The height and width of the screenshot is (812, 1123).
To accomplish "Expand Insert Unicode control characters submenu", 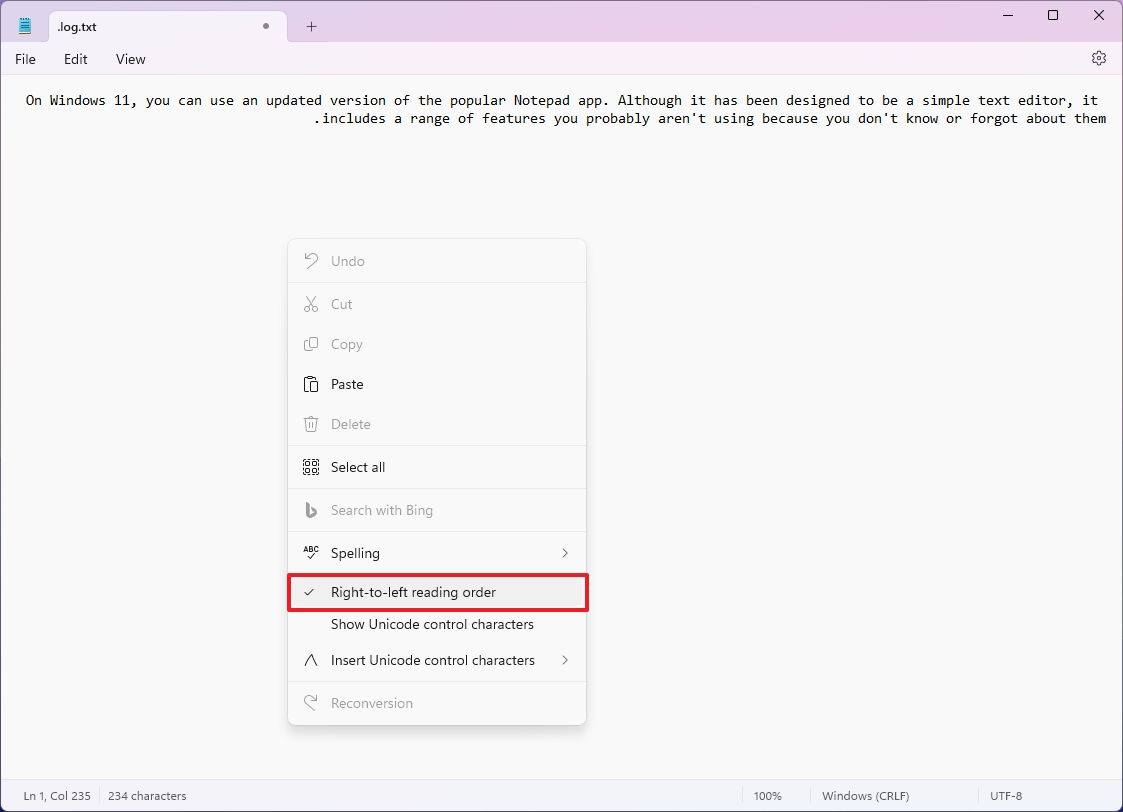I will tap(565, 660).
